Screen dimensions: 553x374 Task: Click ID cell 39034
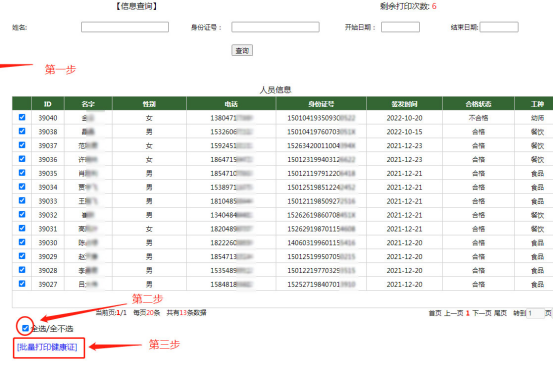click(48, 187)
